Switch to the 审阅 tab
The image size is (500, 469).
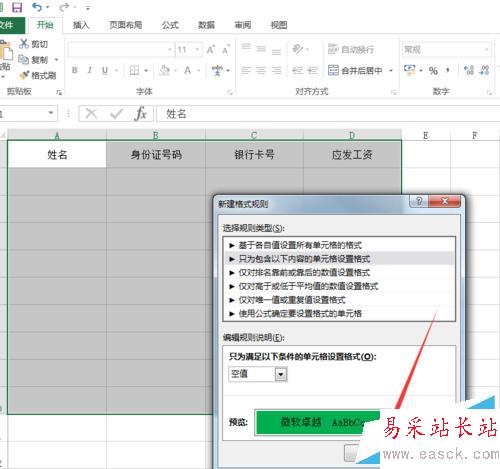click(243, 25)
